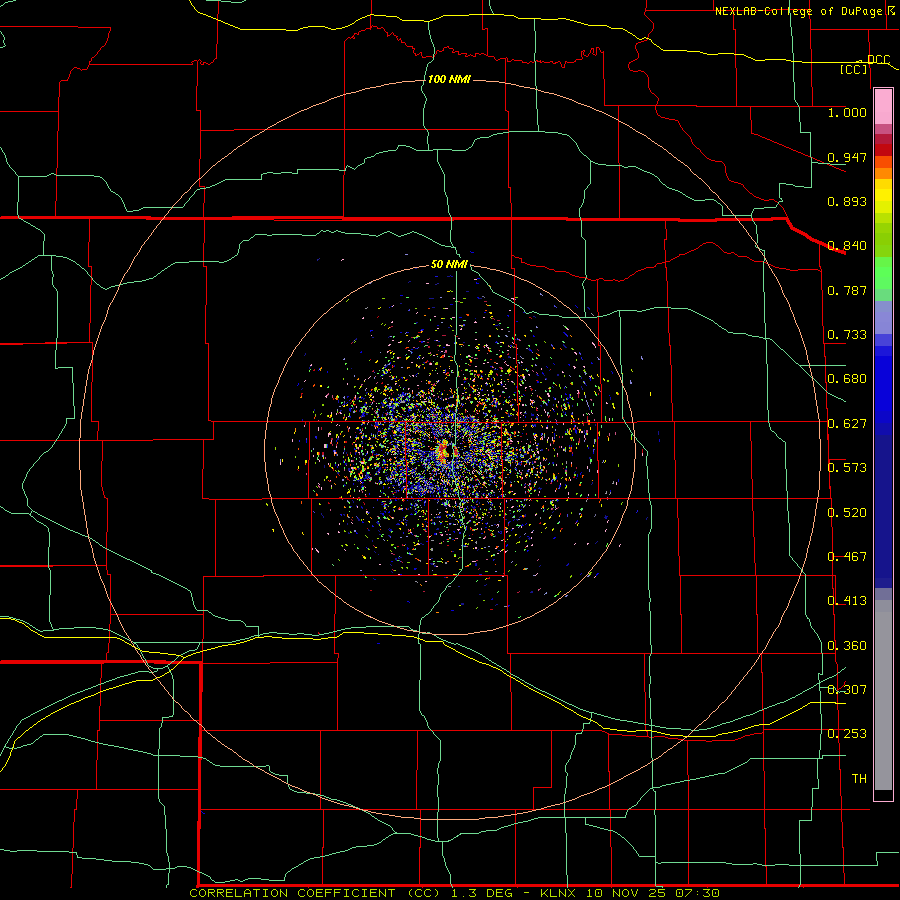900x900 pixels.
Task: Select the 0.947 scale value
Action: [x=847, y=157]
